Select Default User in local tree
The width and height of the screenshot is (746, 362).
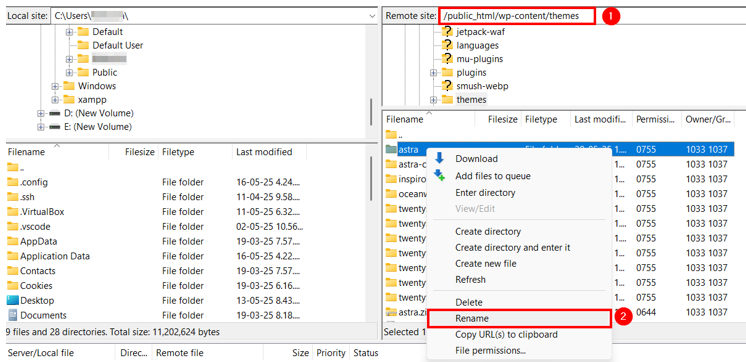(118, 45)
